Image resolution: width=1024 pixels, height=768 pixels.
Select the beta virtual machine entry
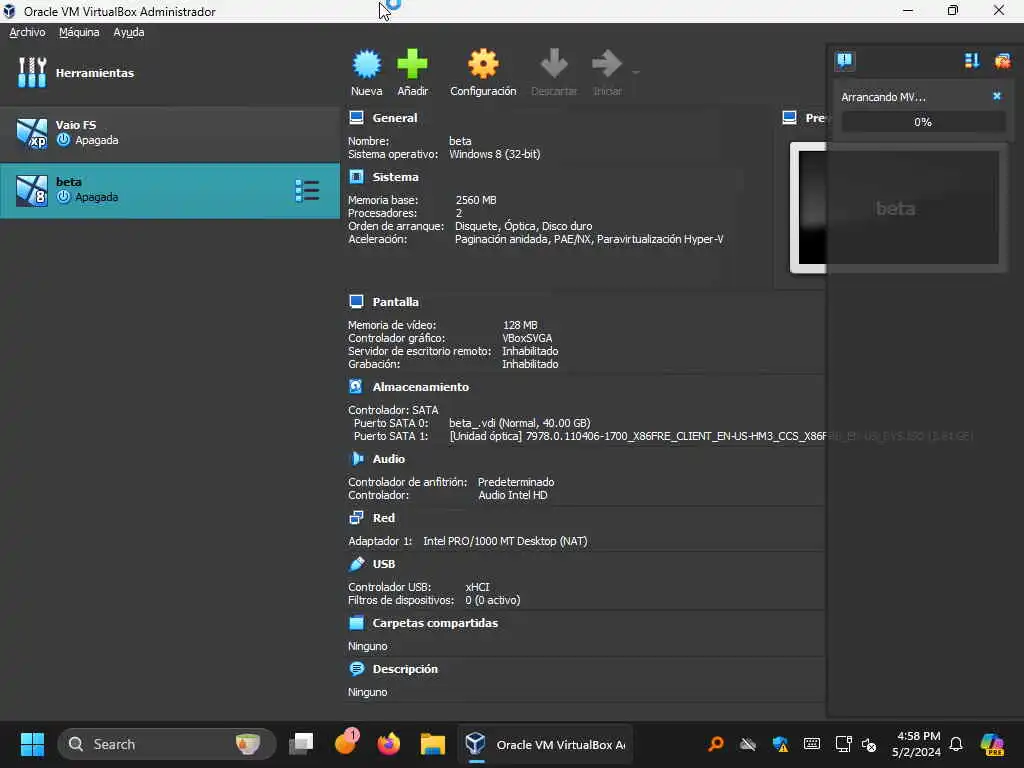(x=170, y=191)
